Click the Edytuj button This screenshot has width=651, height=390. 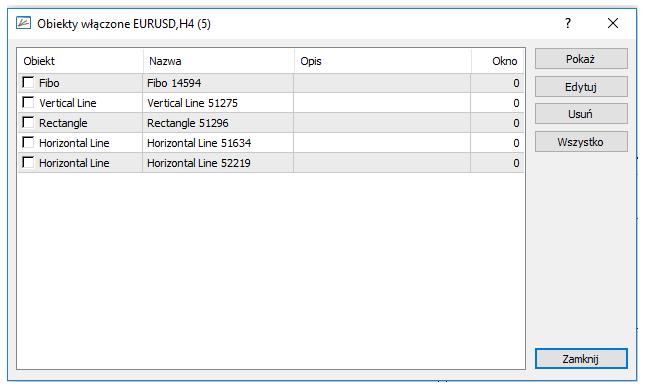click(x=581, y=87)
